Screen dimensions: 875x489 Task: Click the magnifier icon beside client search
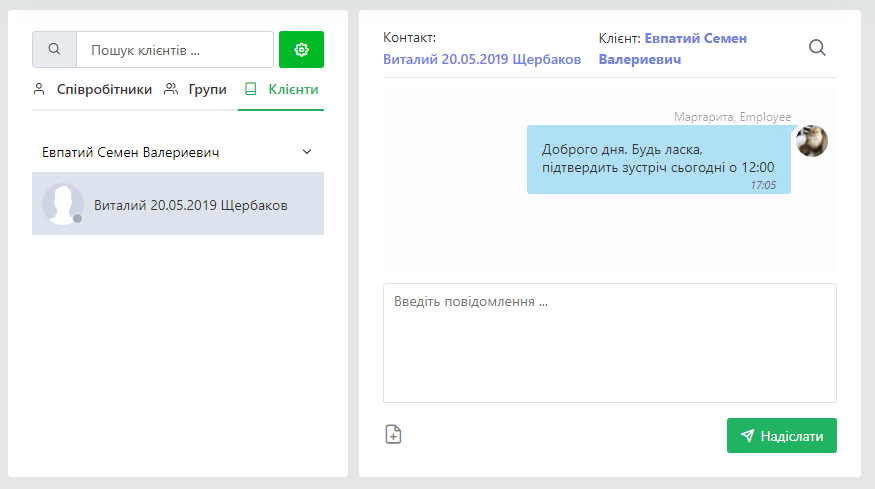[x=54, y=49]
